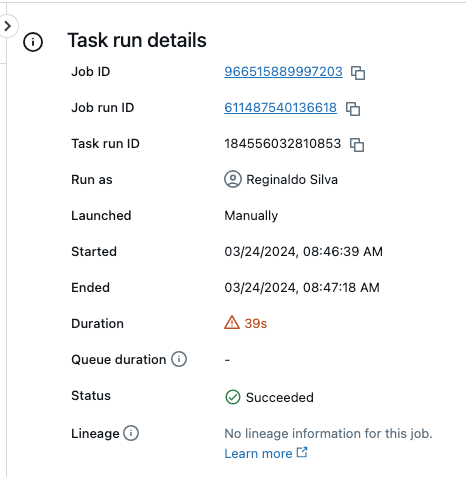Image resolution: width=466 pixels, height=477 pixels.
Task: Open Job run ID 611487540136618 link
Action: [x=280, y=108]
